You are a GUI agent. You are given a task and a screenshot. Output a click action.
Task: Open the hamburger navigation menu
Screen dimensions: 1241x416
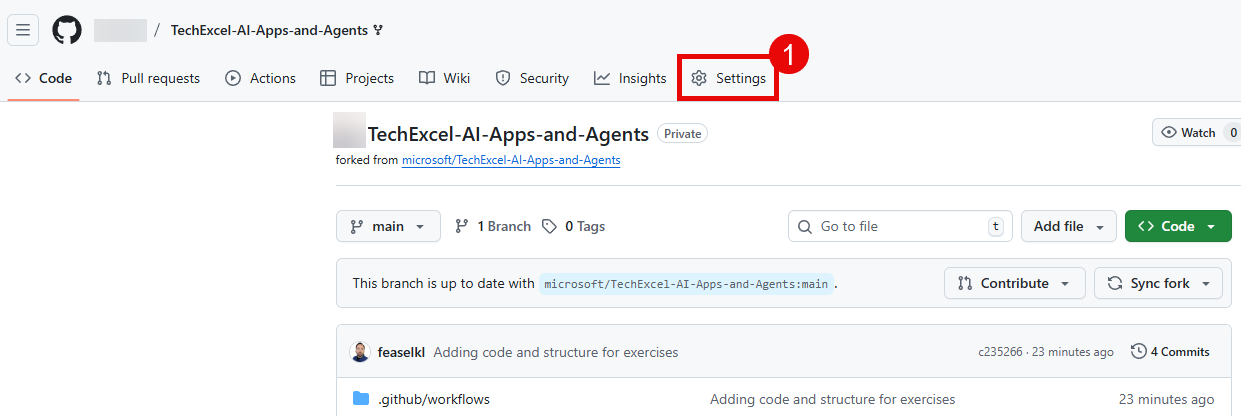23,30
